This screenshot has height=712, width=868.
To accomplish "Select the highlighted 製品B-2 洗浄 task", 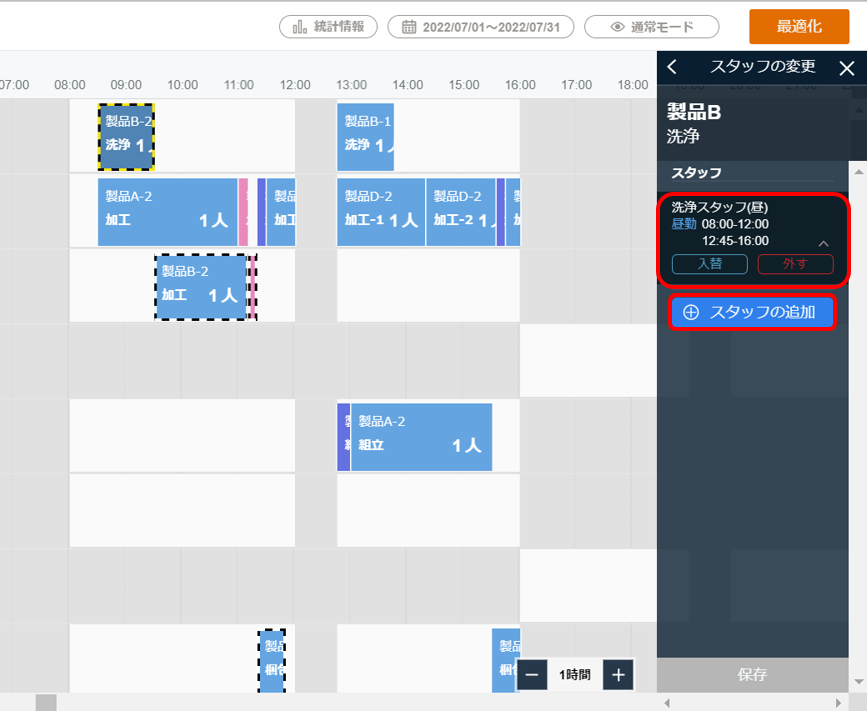I will click(126, 137).
